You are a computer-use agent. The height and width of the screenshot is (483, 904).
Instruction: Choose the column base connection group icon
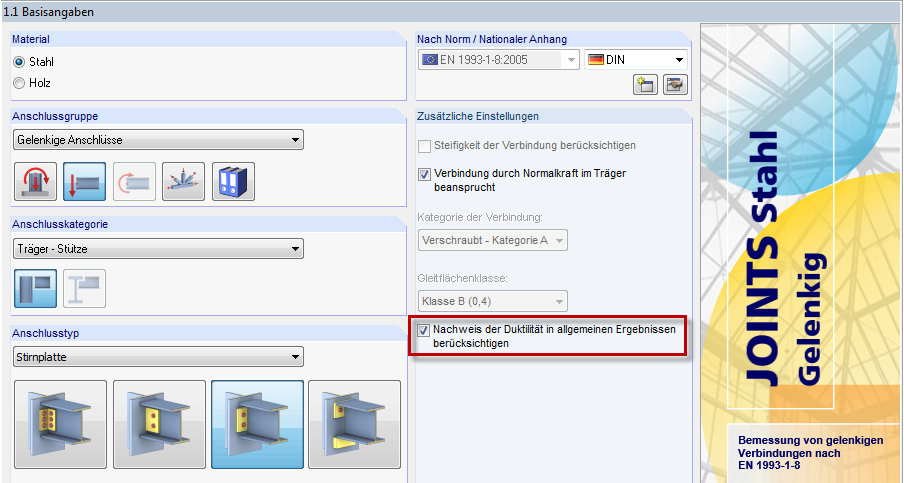[x=36, y=182]
